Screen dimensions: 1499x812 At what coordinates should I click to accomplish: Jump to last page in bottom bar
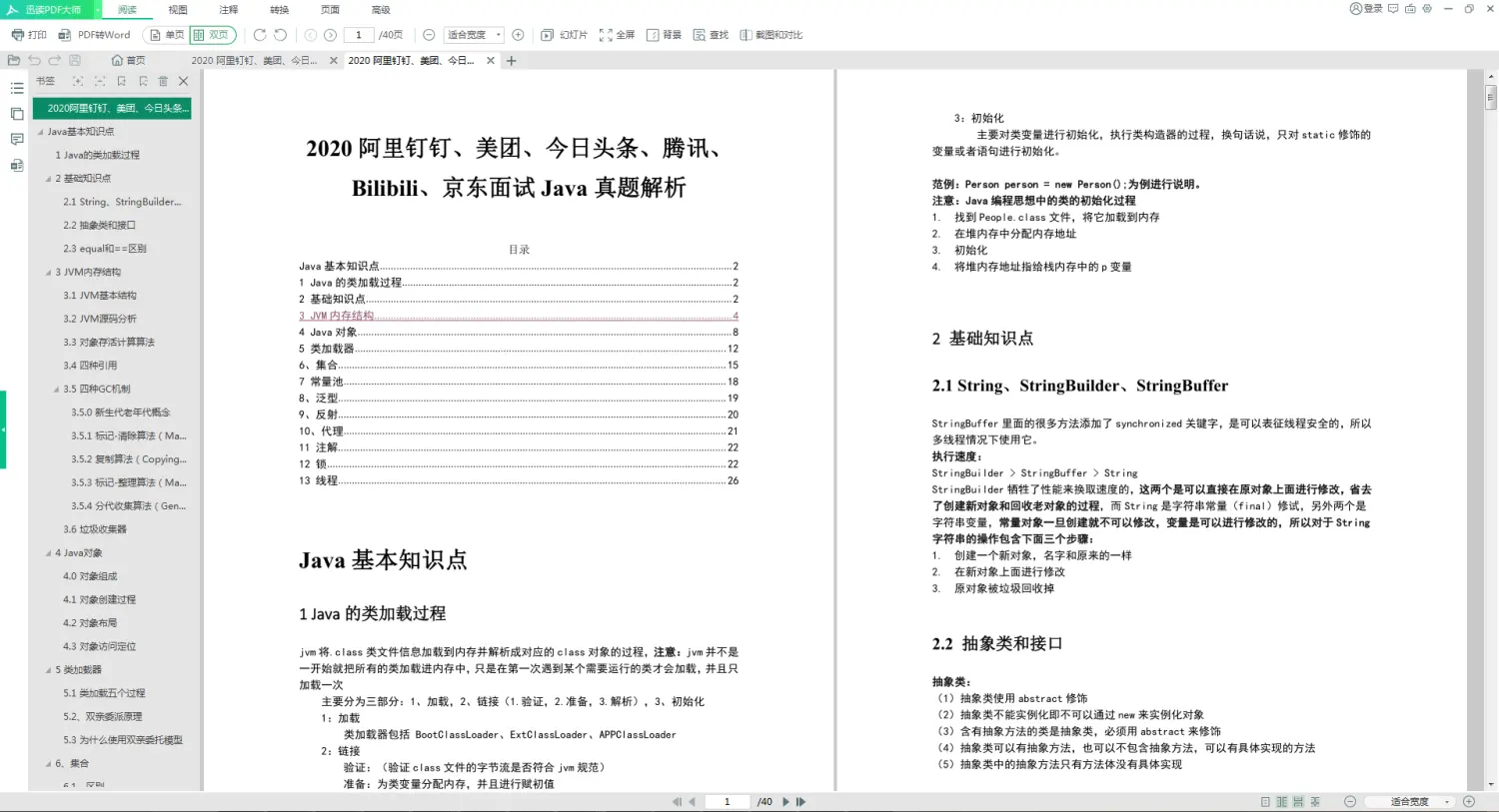pos(800,802)
